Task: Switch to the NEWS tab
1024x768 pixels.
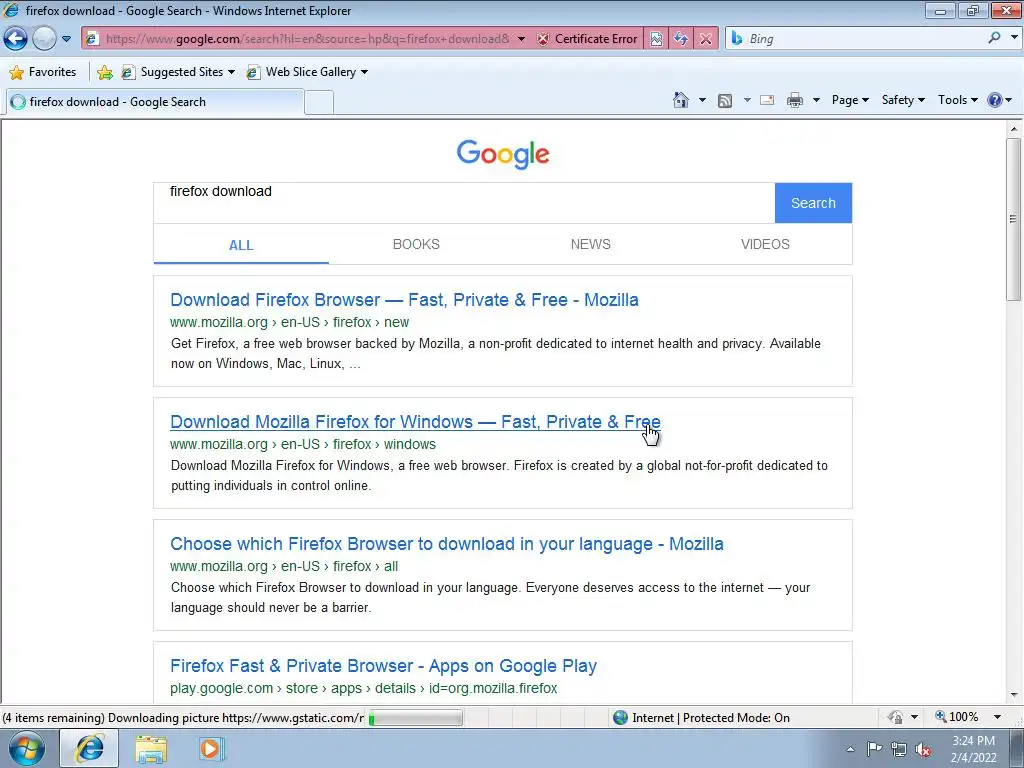Action: 590,244
